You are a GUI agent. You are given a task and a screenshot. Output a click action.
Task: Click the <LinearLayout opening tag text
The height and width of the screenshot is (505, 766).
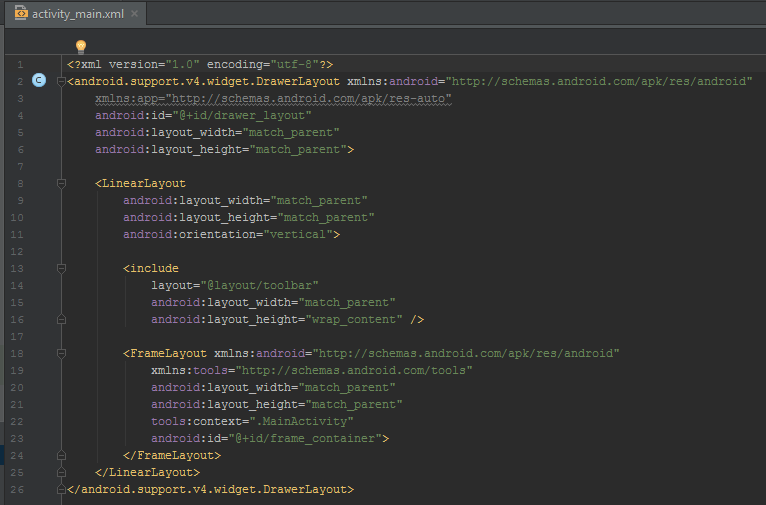[141, 184]
